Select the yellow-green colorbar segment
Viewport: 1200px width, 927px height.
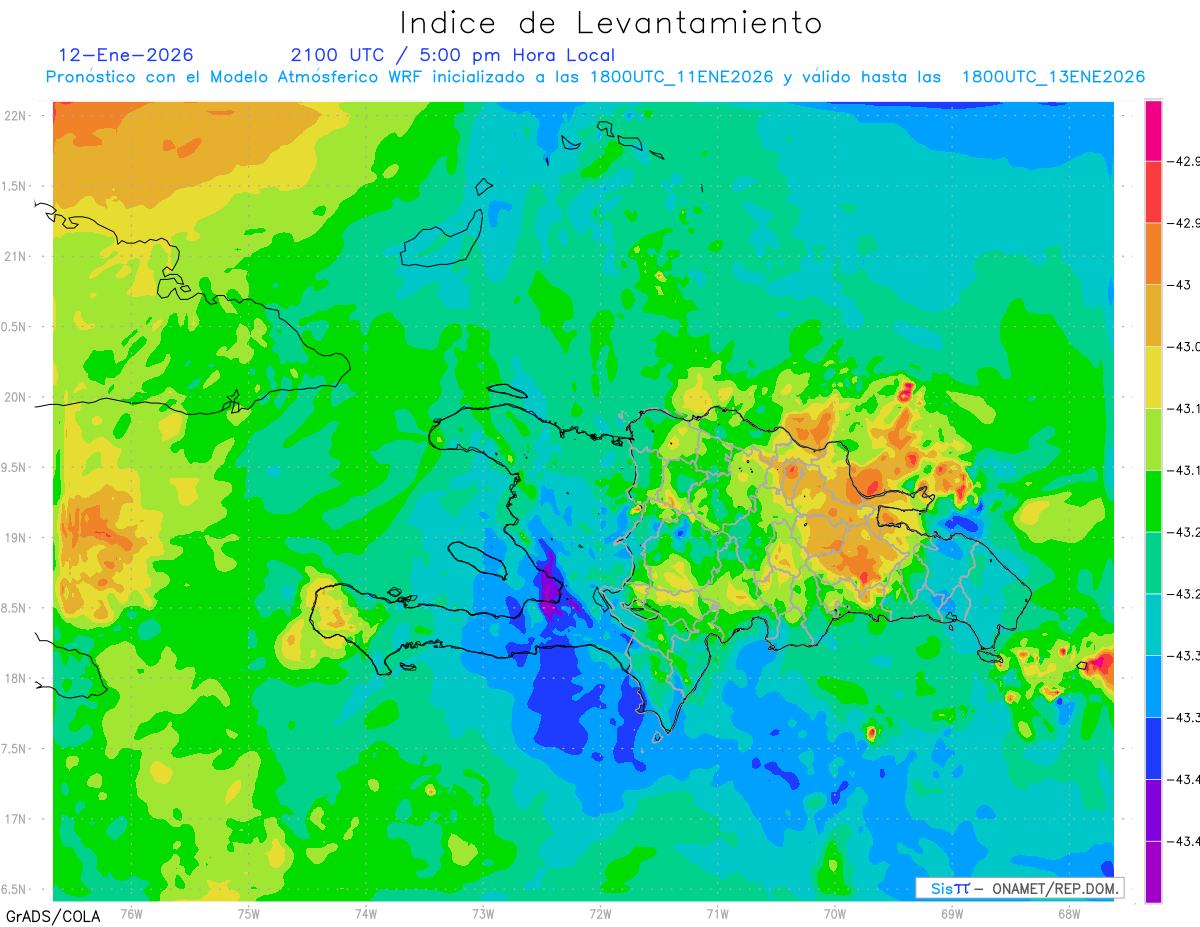pos(1153,439)
